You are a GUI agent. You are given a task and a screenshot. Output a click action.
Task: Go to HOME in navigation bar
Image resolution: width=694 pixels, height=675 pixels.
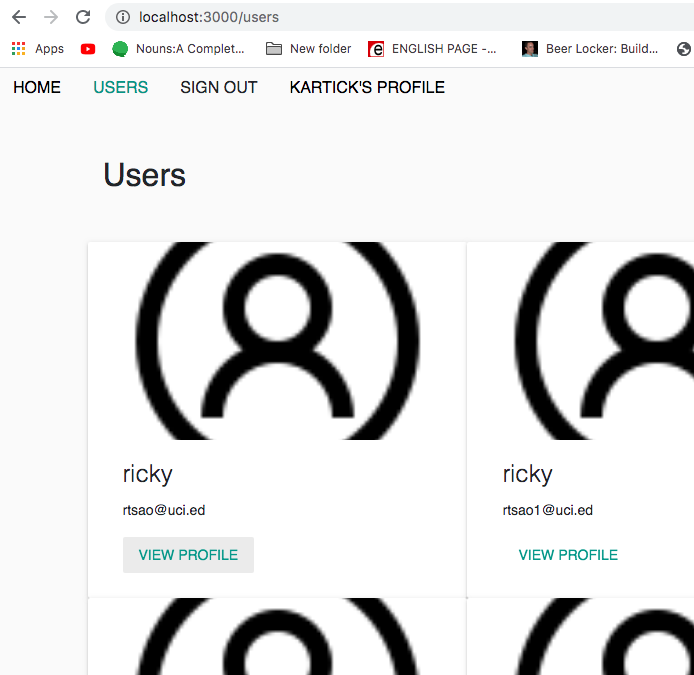click(x=37, y=87)
